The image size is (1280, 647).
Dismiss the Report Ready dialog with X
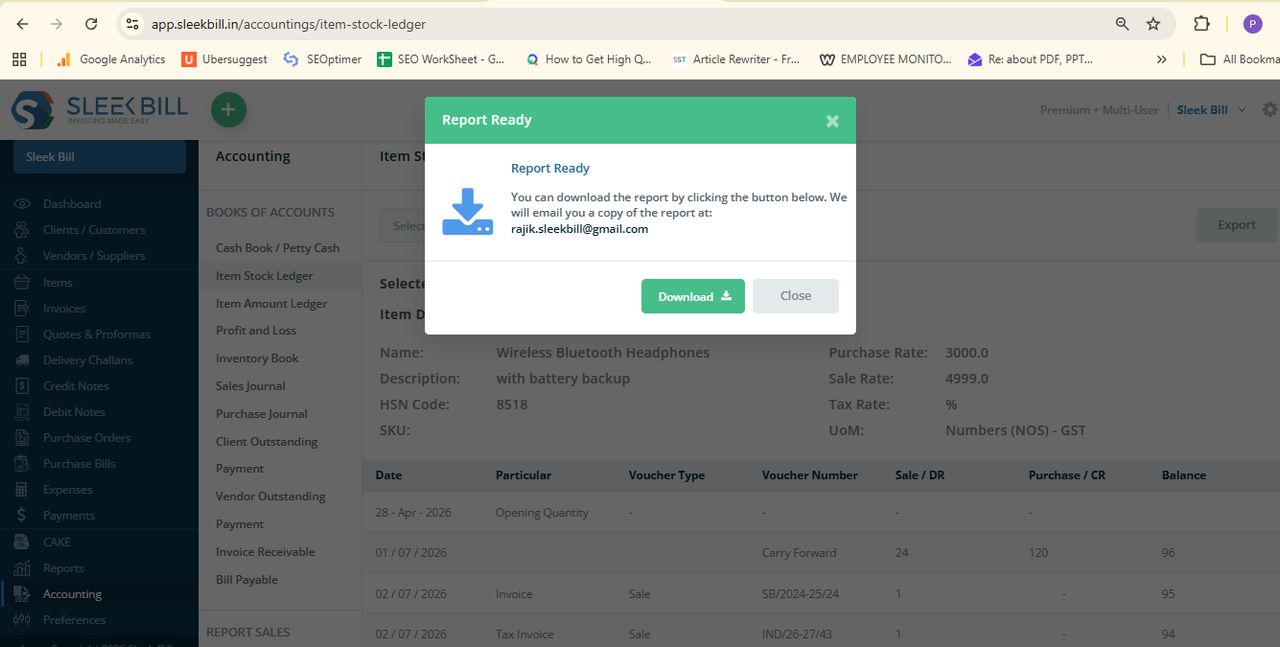pyautogui.click(x=832, y=121)
